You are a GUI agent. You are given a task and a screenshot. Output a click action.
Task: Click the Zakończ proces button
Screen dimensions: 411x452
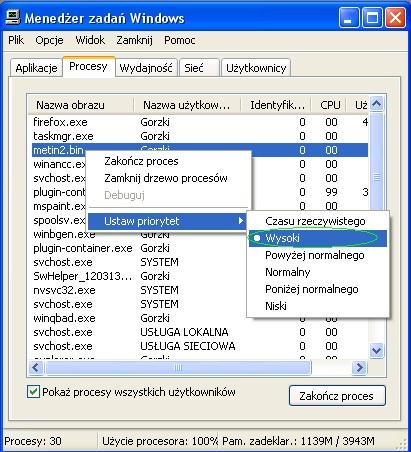tap(337, 396)
